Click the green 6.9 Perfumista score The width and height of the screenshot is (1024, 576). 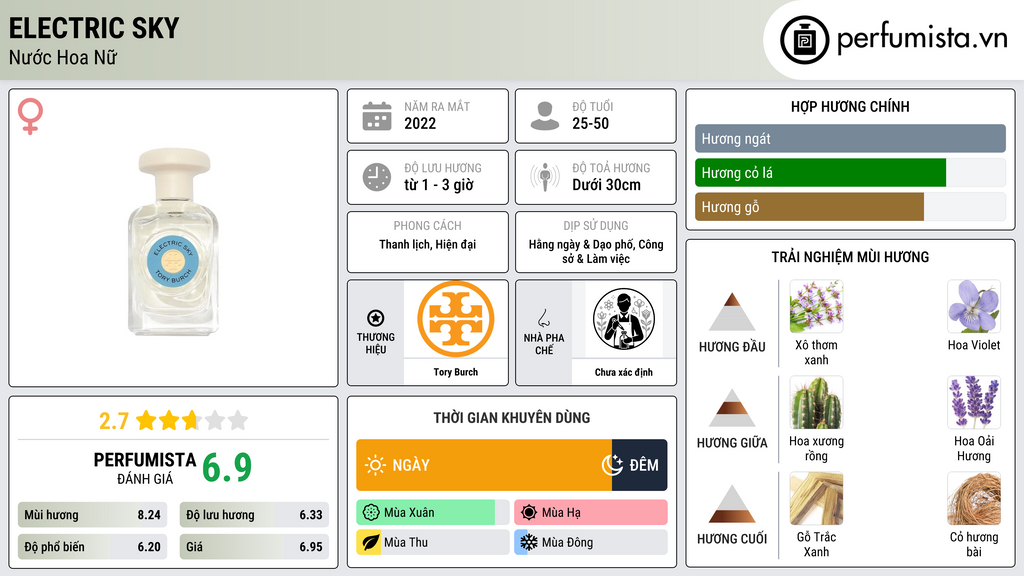pos(227,468)
